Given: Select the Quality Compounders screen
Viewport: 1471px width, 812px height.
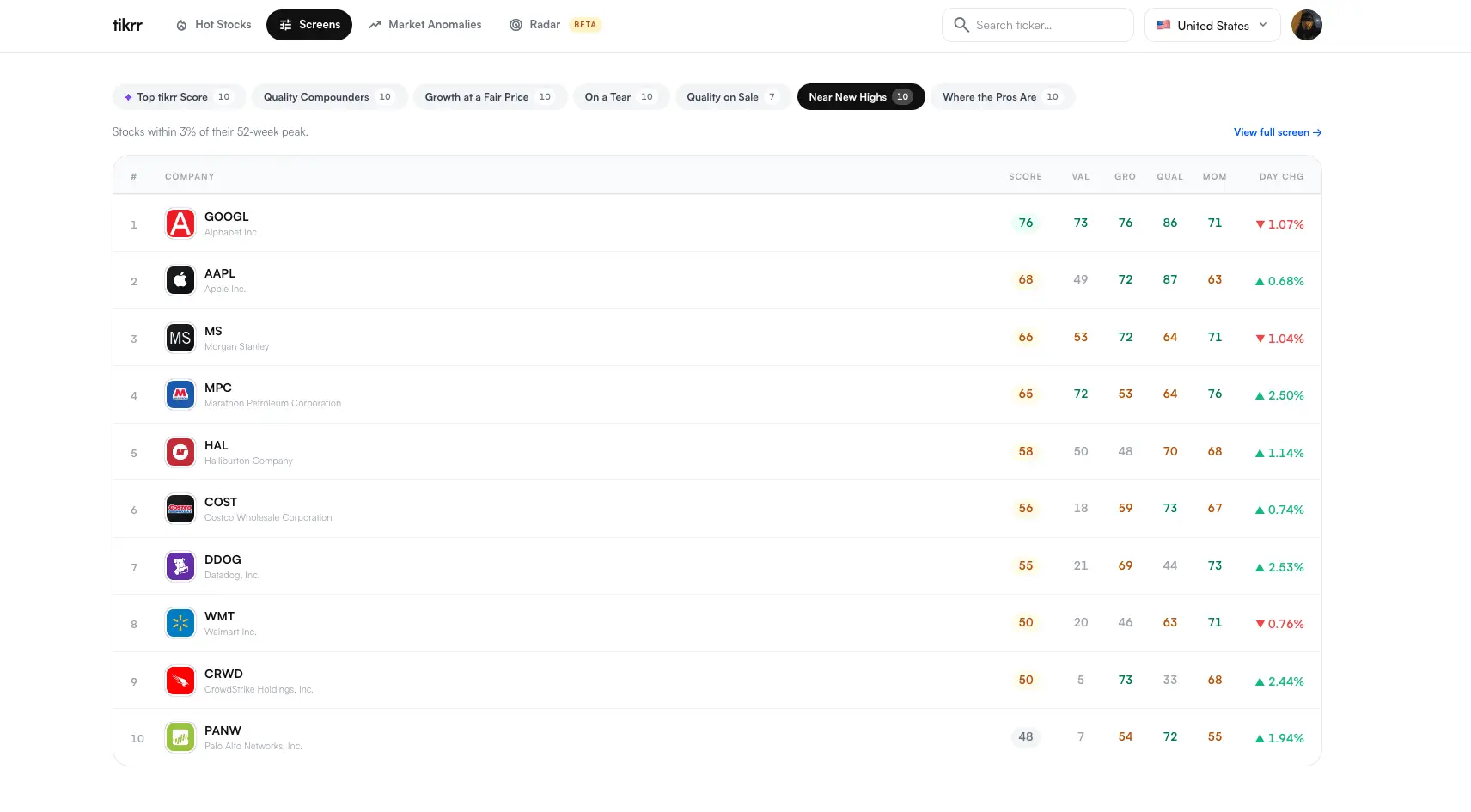Looking at the screenshot, I should [329, 97].
